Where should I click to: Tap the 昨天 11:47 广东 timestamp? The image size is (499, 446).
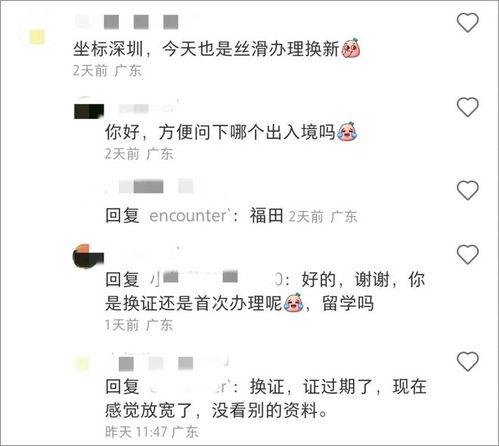[x=152, y=432]
